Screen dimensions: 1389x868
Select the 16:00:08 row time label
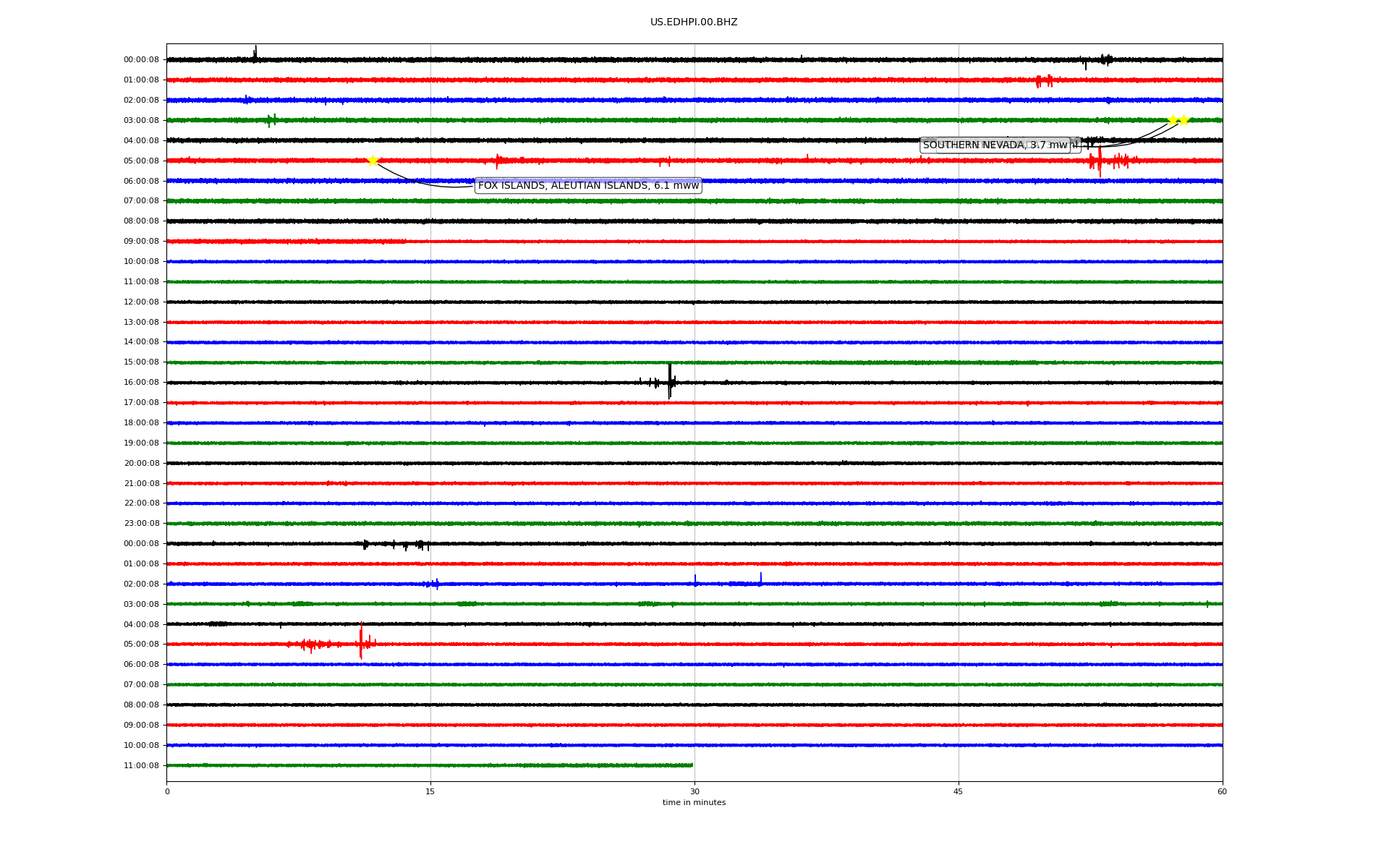(141, 383)
